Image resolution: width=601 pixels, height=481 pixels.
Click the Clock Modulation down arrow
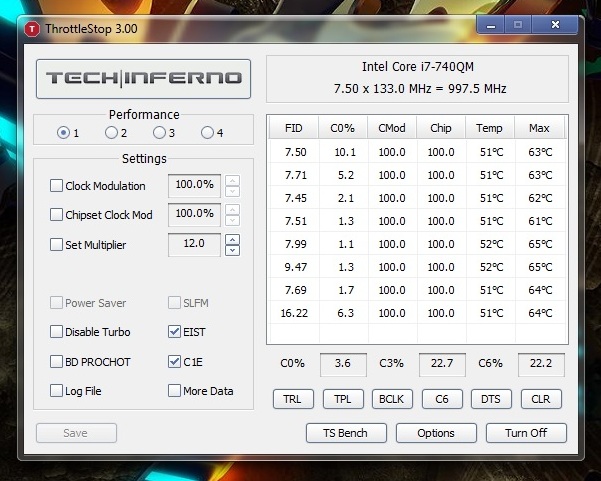point(233,191)
